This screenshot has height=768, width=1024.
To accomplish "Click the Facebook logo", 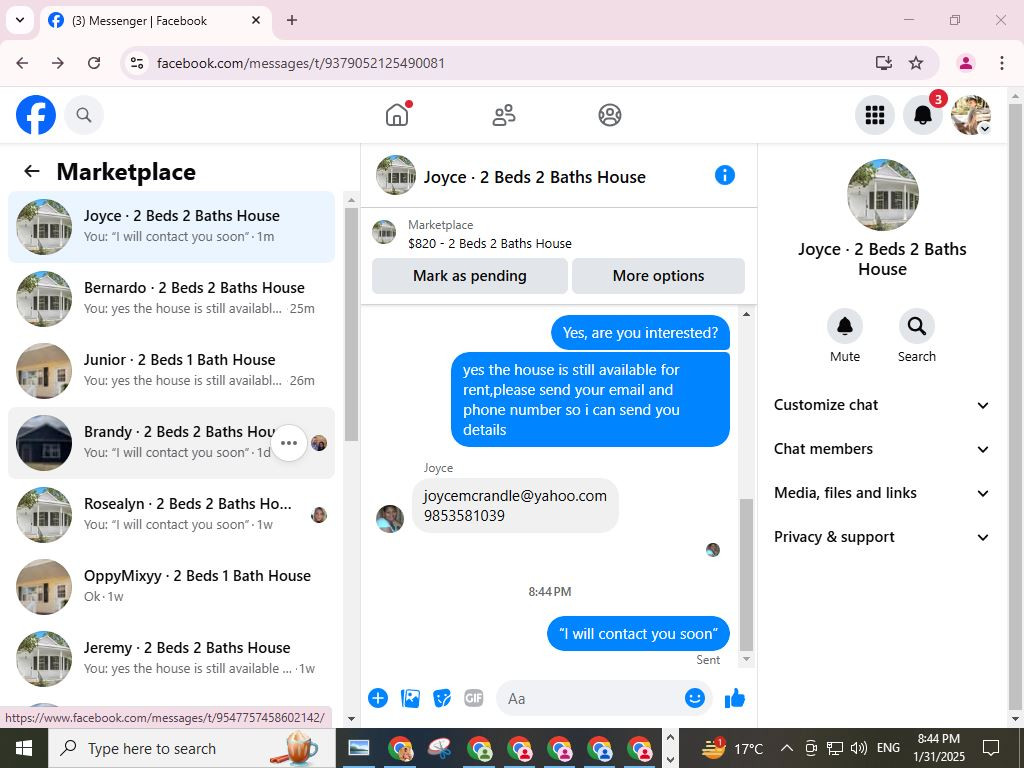I will click(x=36, y=115).
